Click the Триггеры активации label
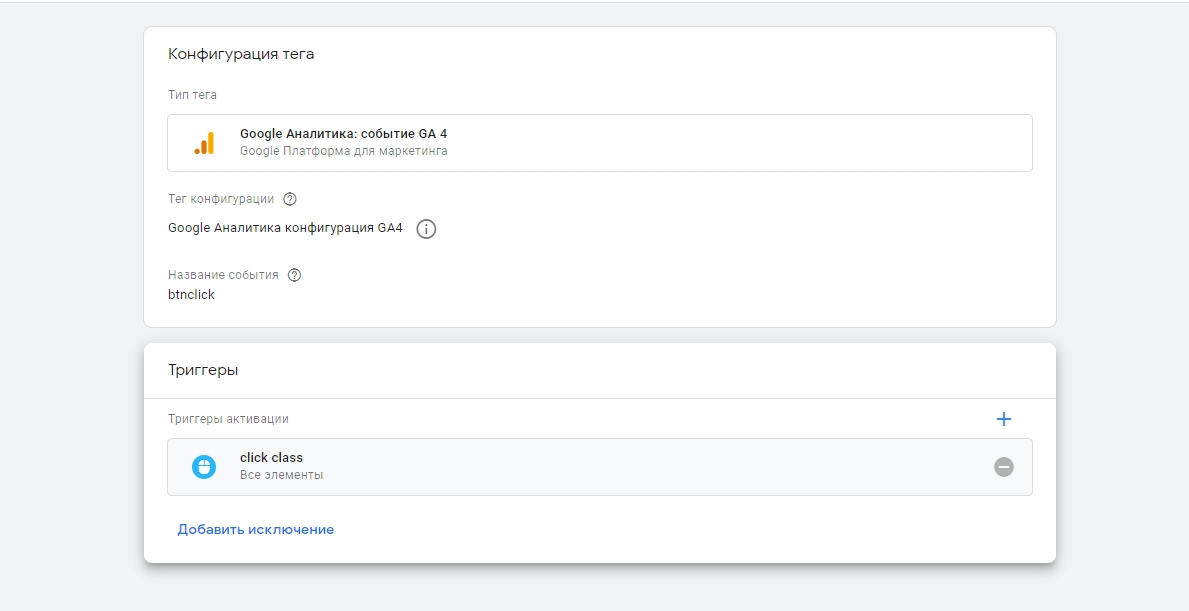The height and width of the screenshot is (611, 1189). pyautogui.click(x=228, y=419)
